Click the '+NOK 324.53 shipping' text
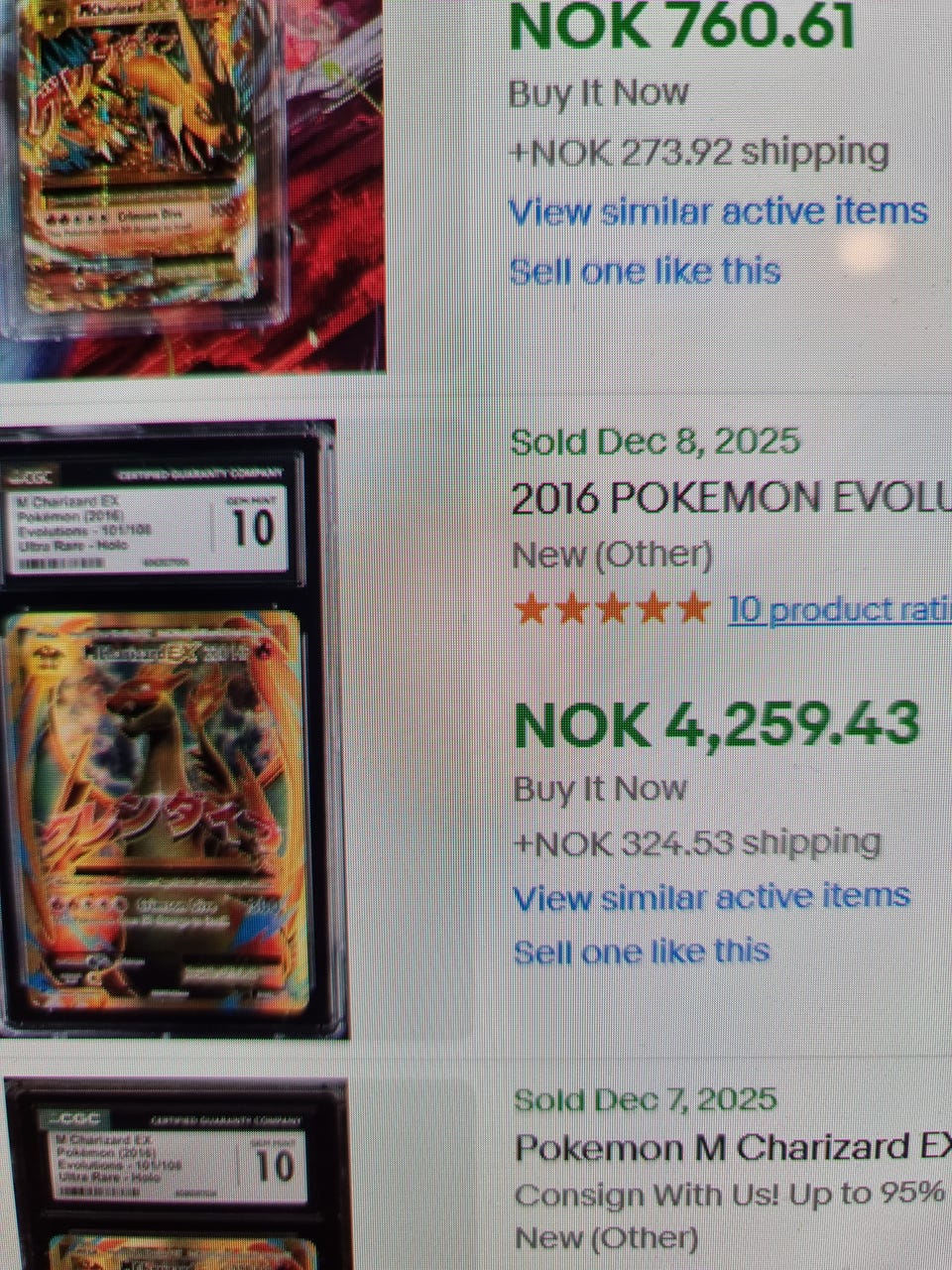 tap(697, 843)
